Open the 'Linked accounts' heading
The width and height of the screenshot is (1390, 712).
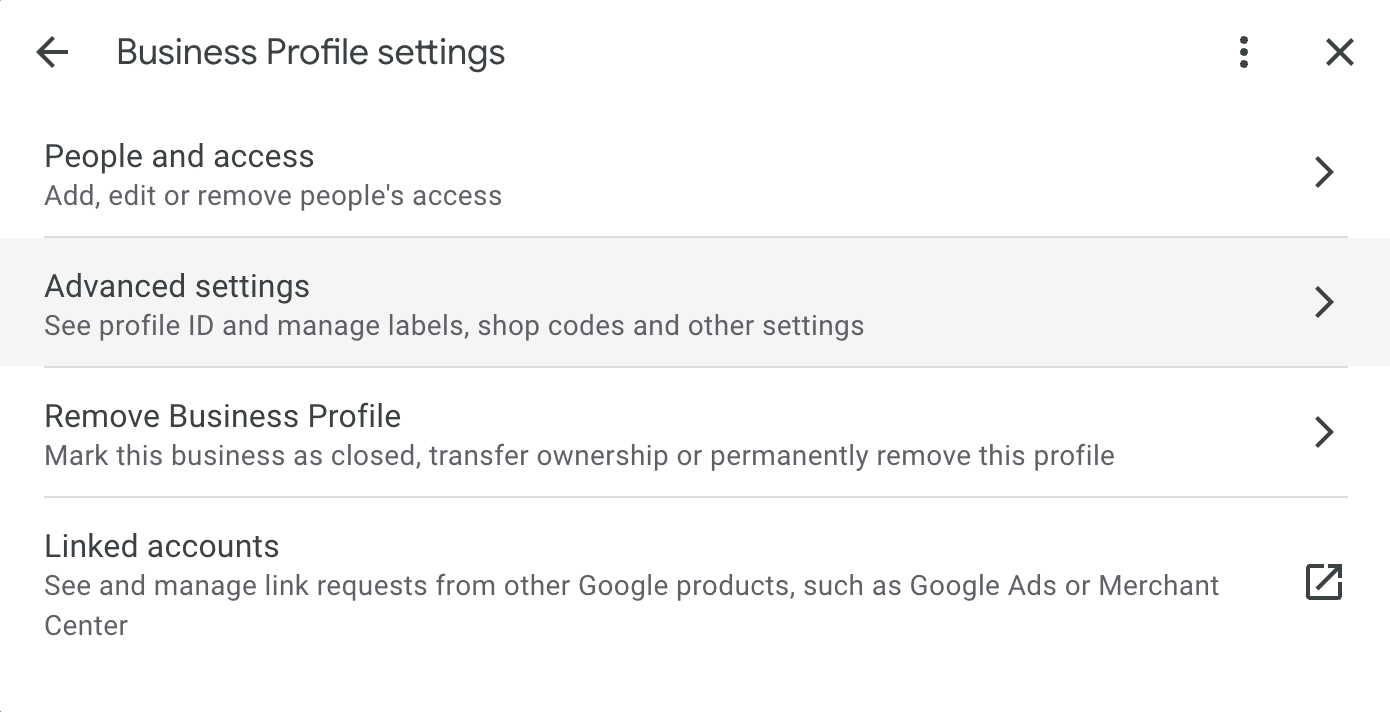(x=162, y=546)
